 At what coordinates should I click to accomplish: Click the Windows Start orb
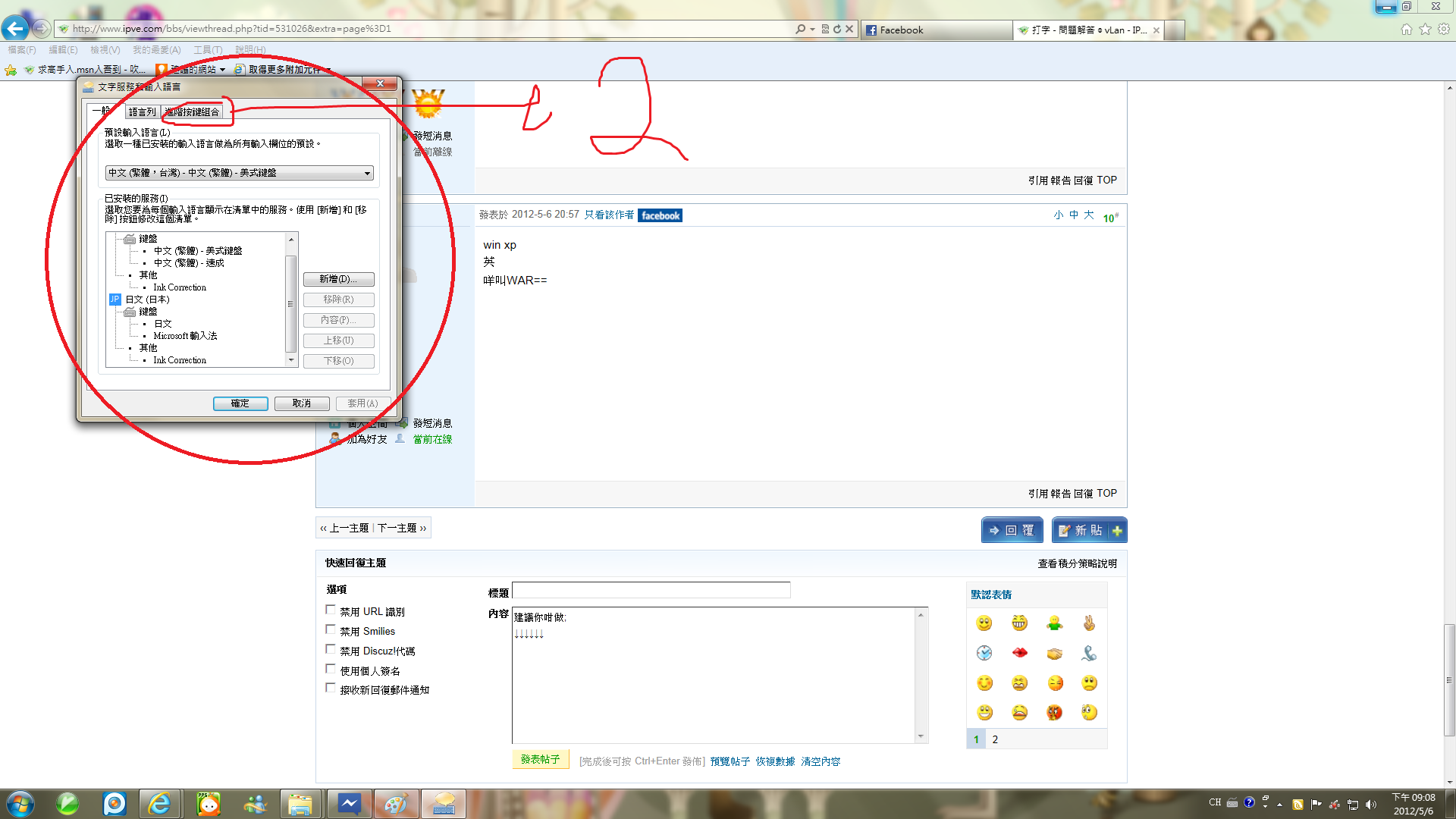pyautogui.click(x=20, y=803)
